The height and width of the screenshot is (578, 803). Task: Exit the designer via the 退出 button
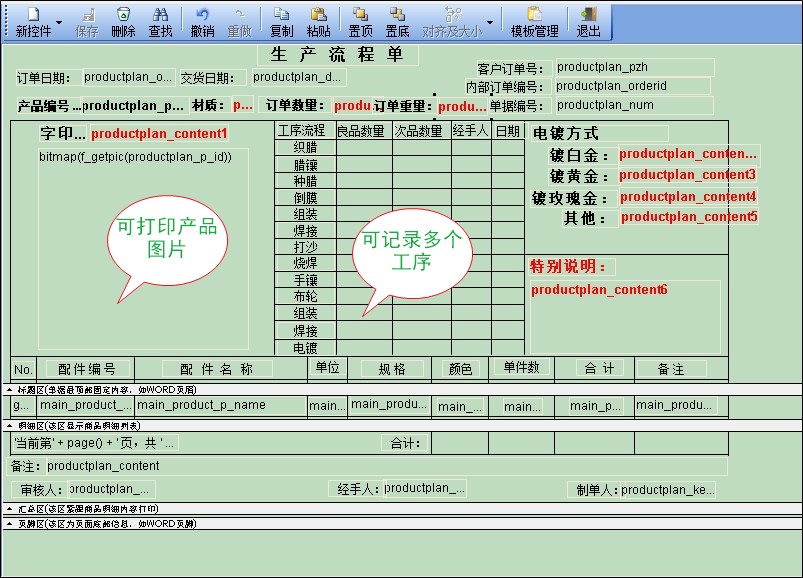589,21
